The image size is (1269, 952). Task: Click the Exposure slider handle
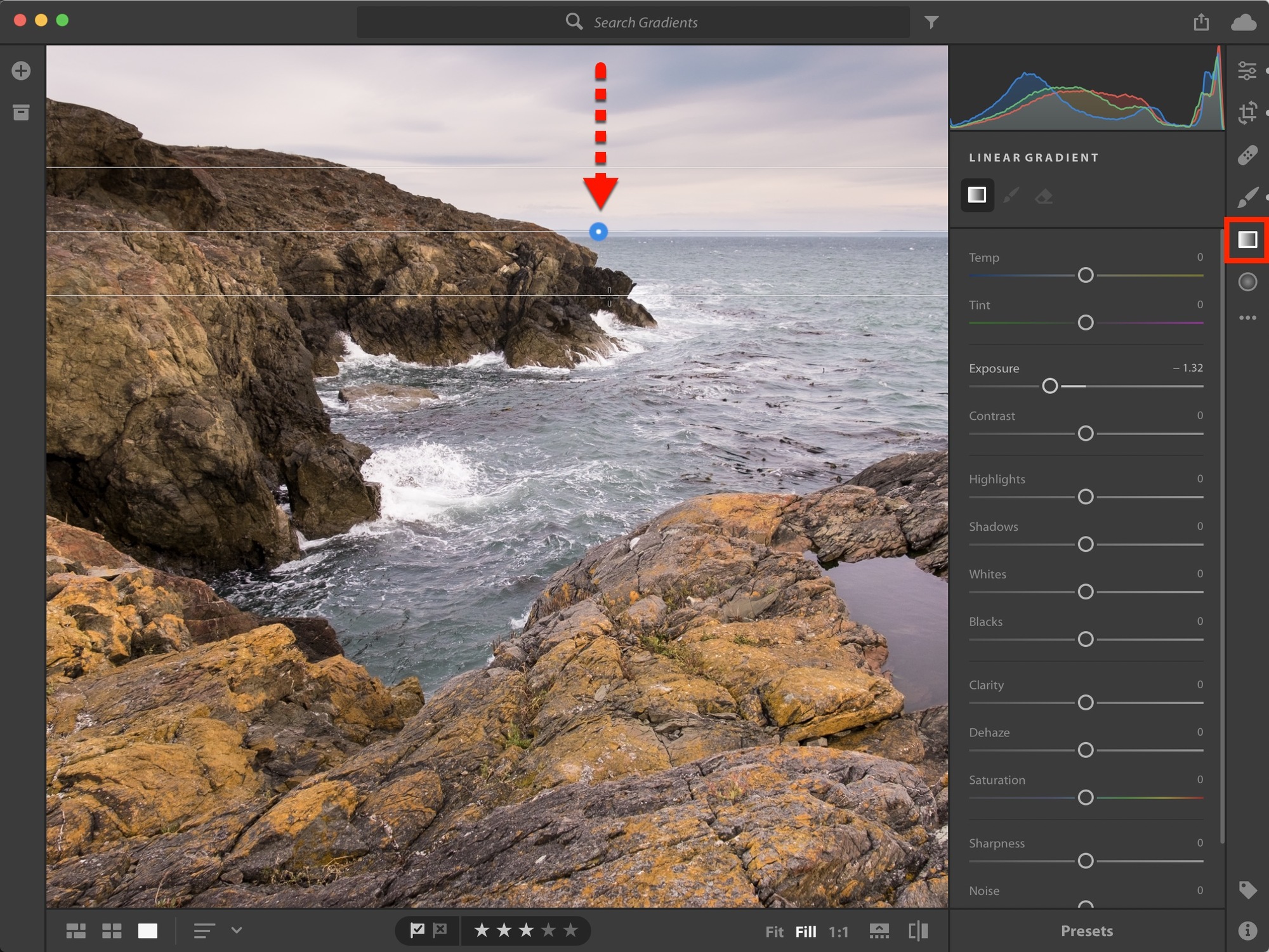(1050, 386)
